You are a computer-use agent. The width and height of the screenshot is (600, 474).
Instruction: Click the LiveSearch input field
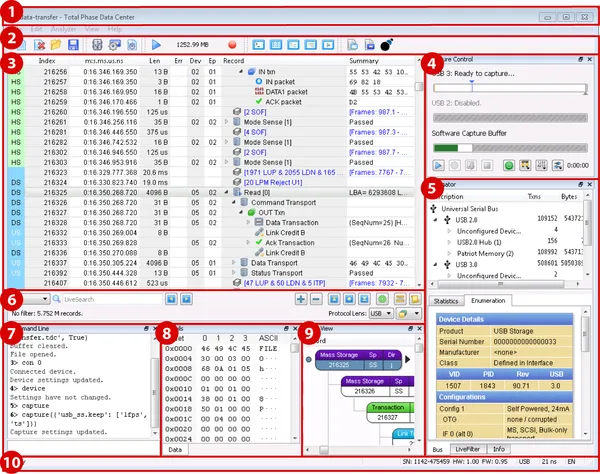(112, 299)
